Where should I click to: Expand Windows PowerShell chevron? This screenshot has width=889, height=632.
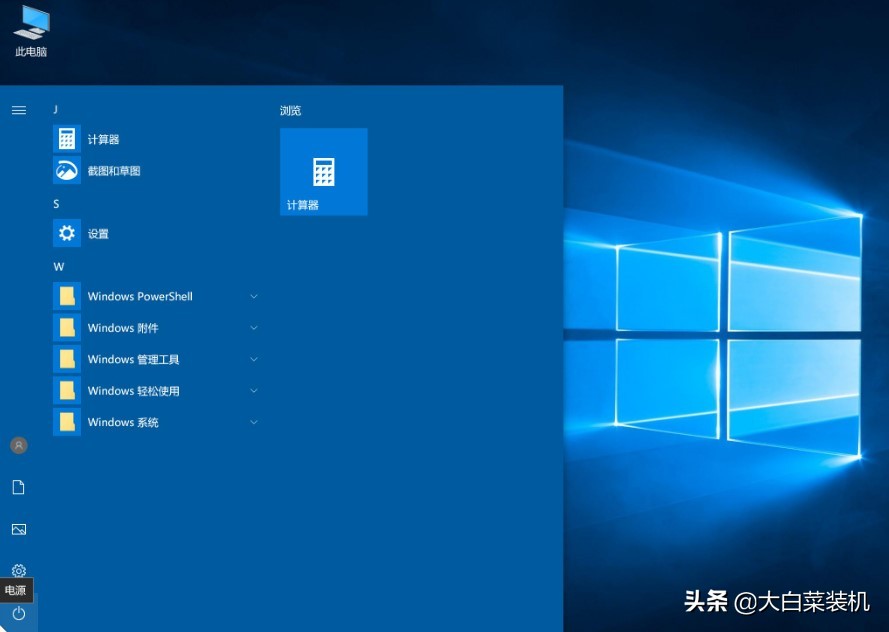pyautogui.click(x=254, y=296)
